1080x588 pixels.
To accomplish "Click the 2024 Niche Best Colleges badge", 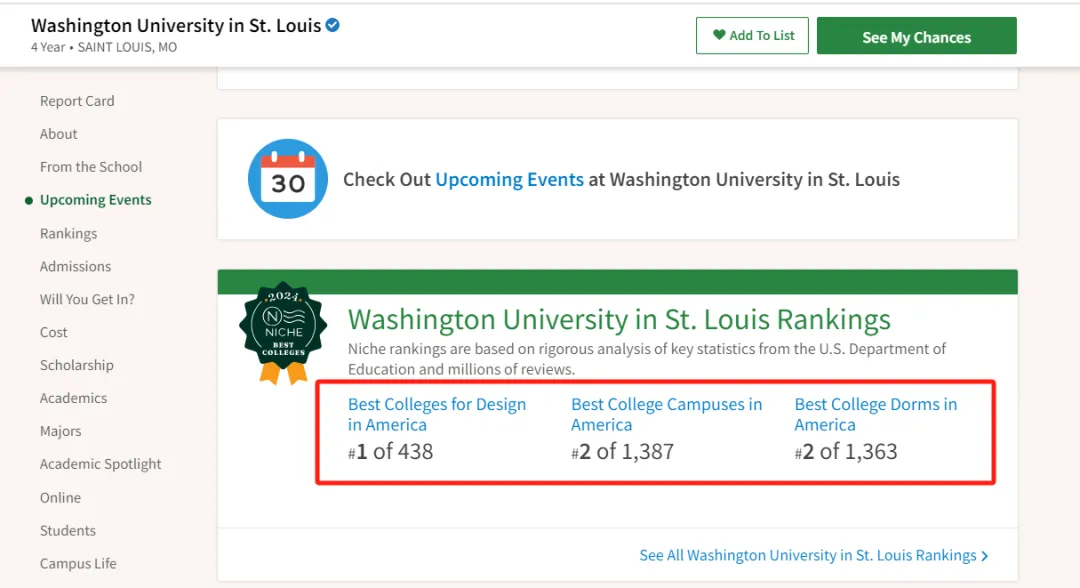I will point(283,333).
